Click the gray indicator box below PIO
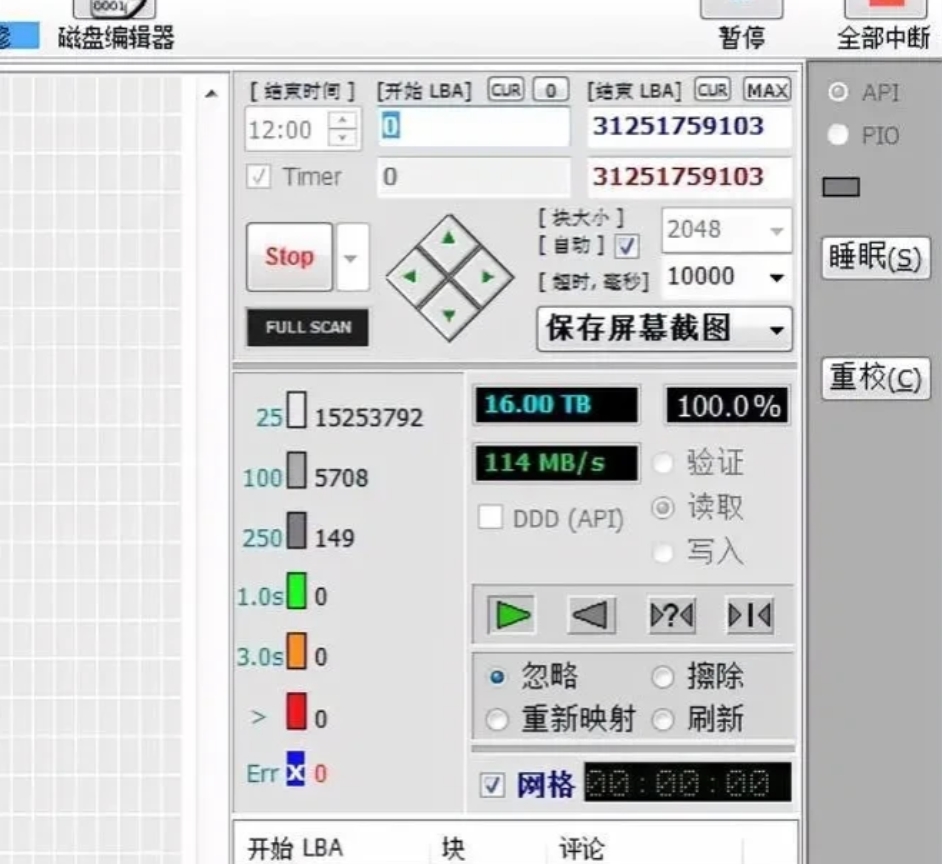 pos(841,187)
